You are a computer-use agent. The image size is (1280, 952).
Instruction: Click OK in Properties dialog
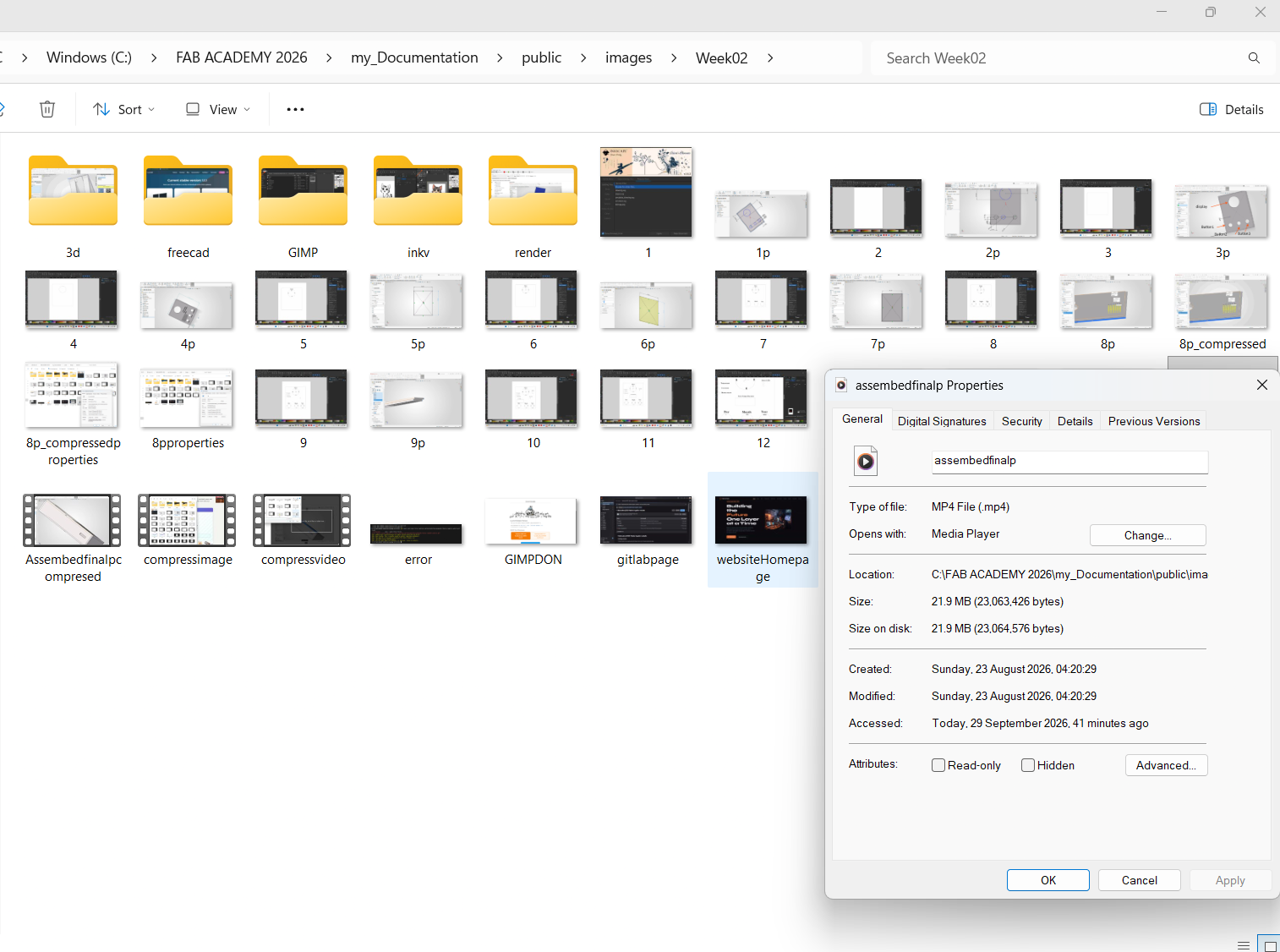tap(1048, 880)
